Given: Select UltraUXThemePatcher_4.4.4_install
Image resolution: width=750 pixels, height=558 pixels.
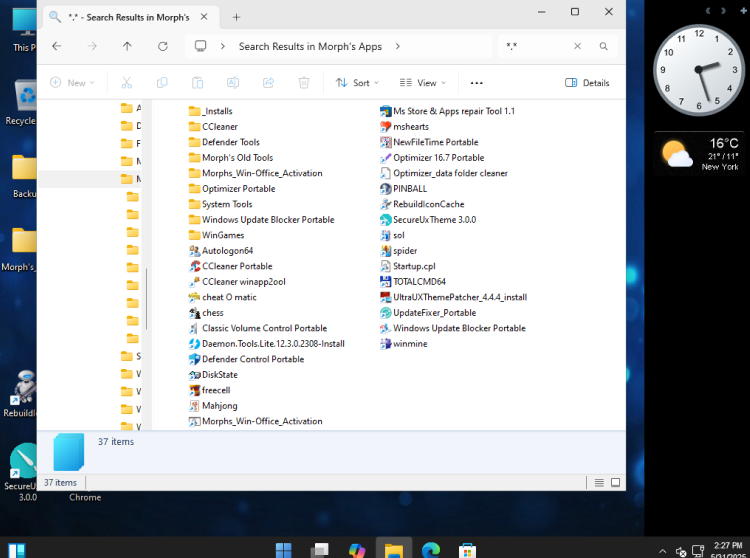Looking at the screenshot, I should (x=454, y=297).
